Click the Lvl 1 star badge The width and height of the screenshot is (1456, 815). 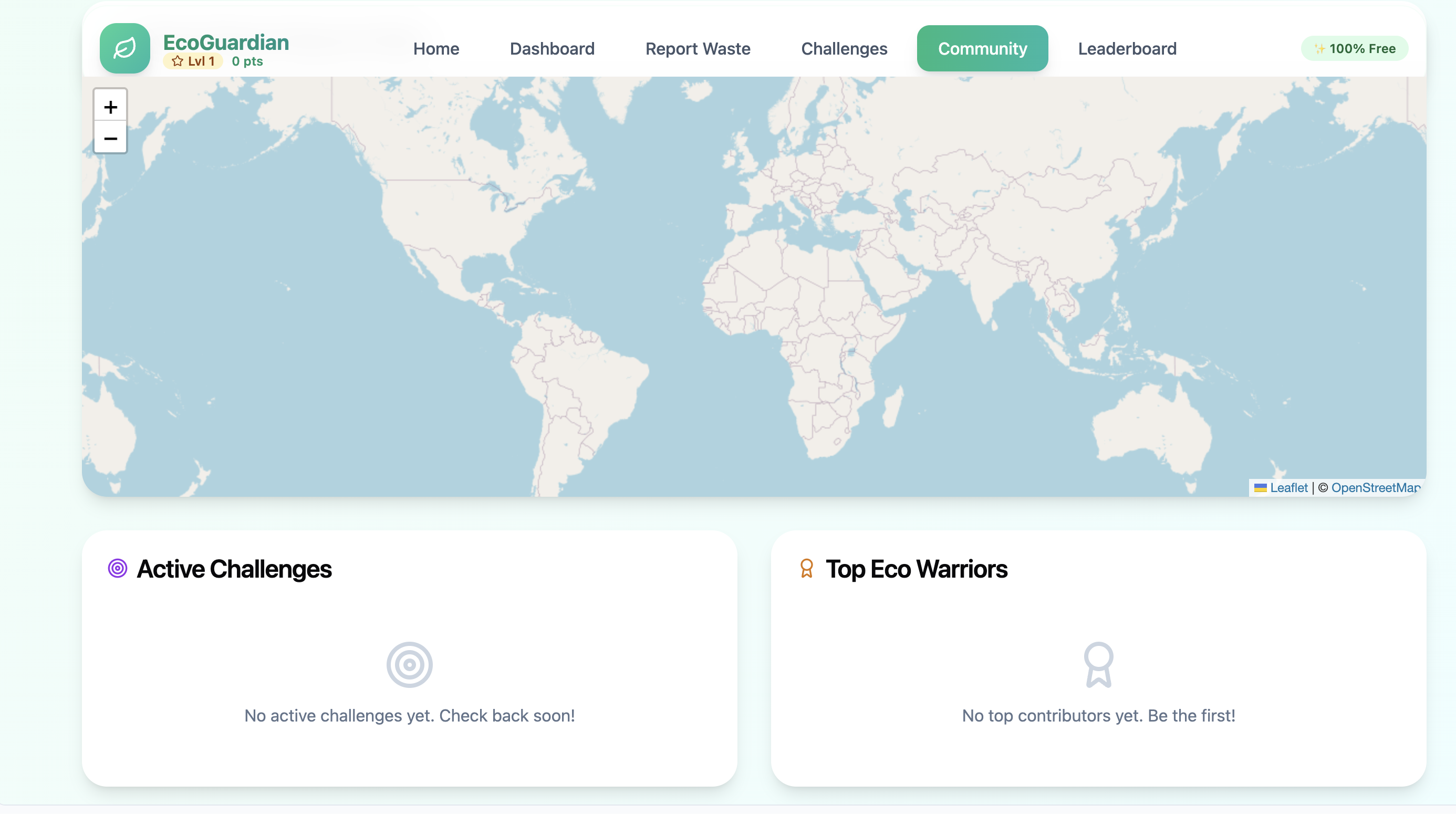(x=193, y=61)
